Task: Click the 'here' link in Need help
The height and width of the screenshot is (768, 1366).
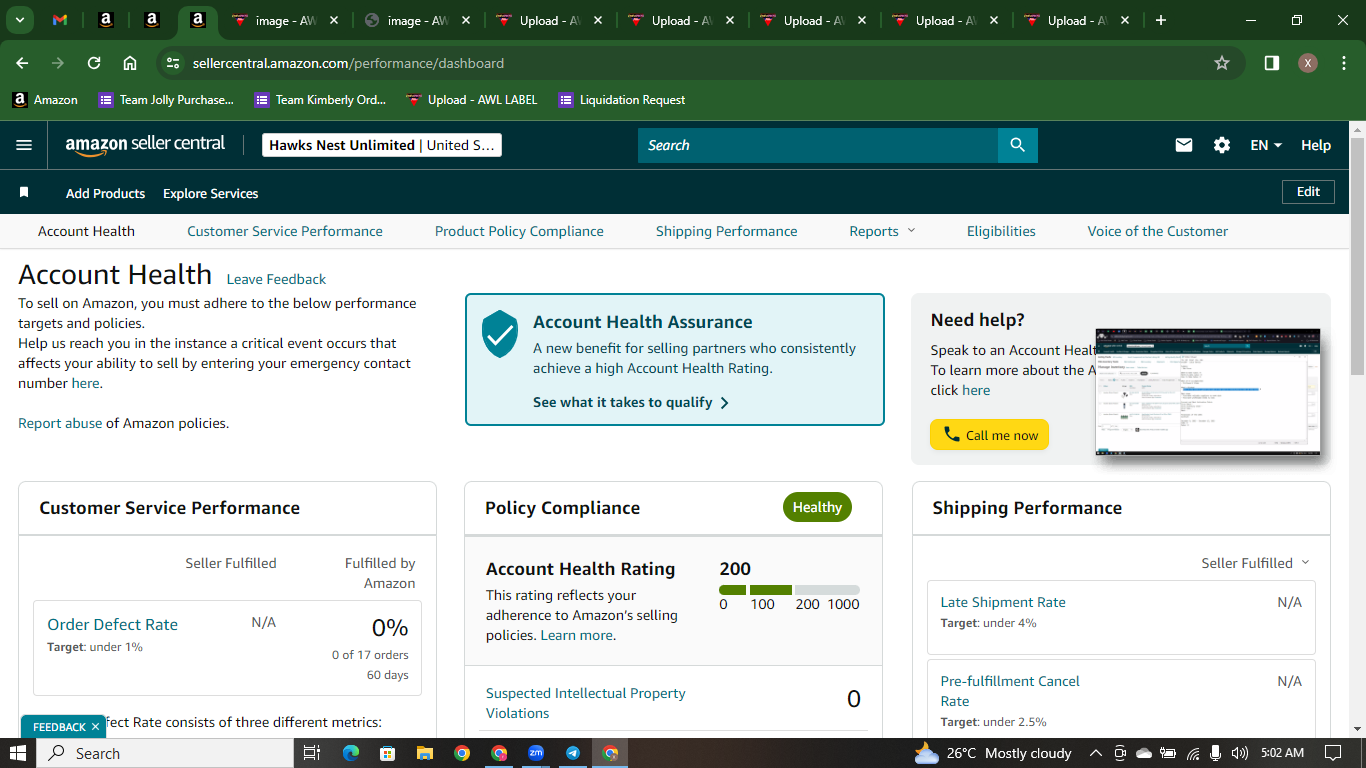Action: (976, 390)
